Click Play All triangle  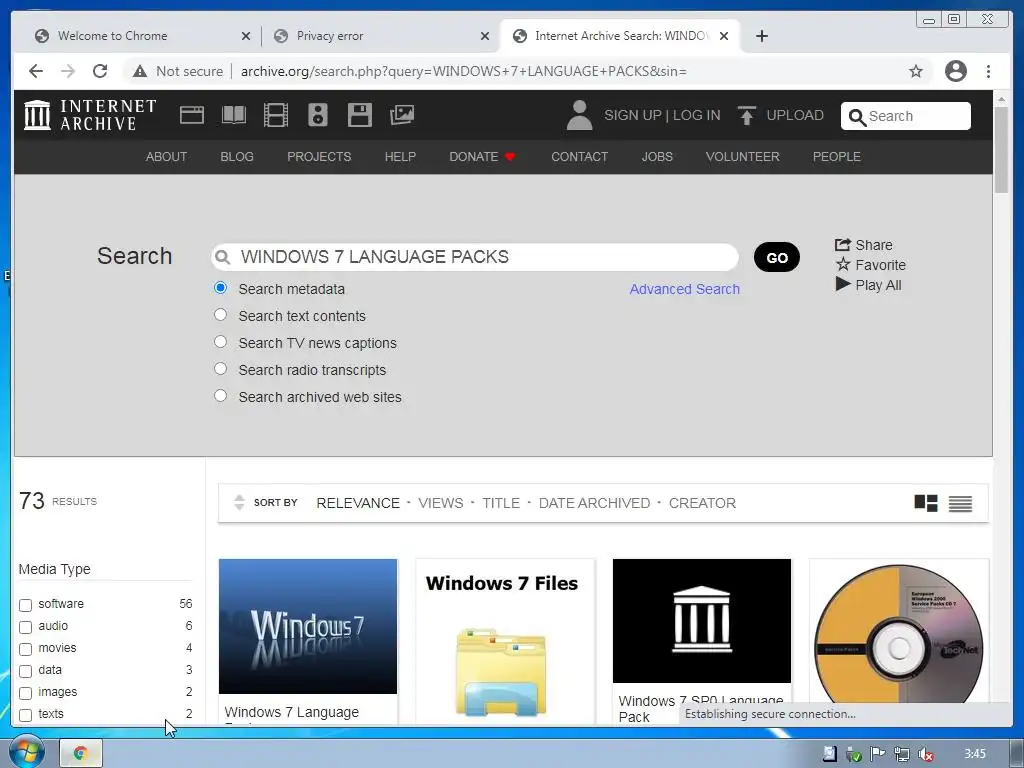[x=869, y=285]
